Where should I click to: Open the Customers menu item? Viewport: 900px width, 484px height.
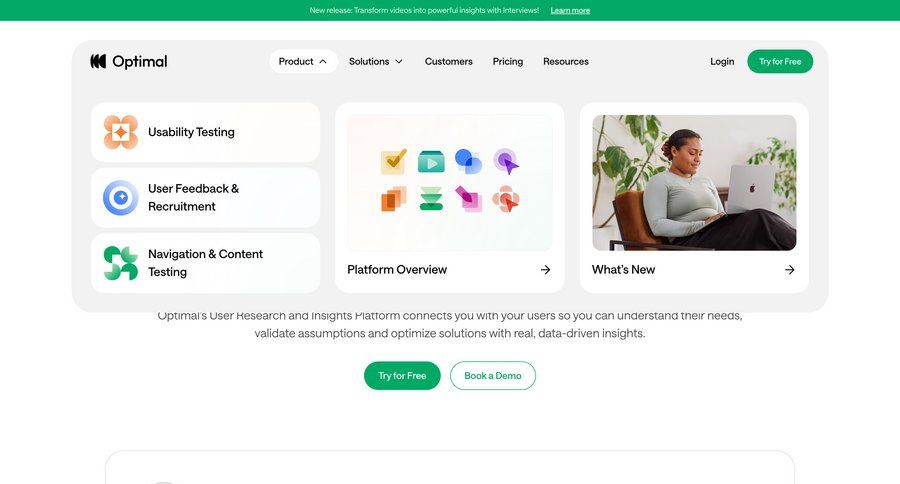click(x=449, y=61)
